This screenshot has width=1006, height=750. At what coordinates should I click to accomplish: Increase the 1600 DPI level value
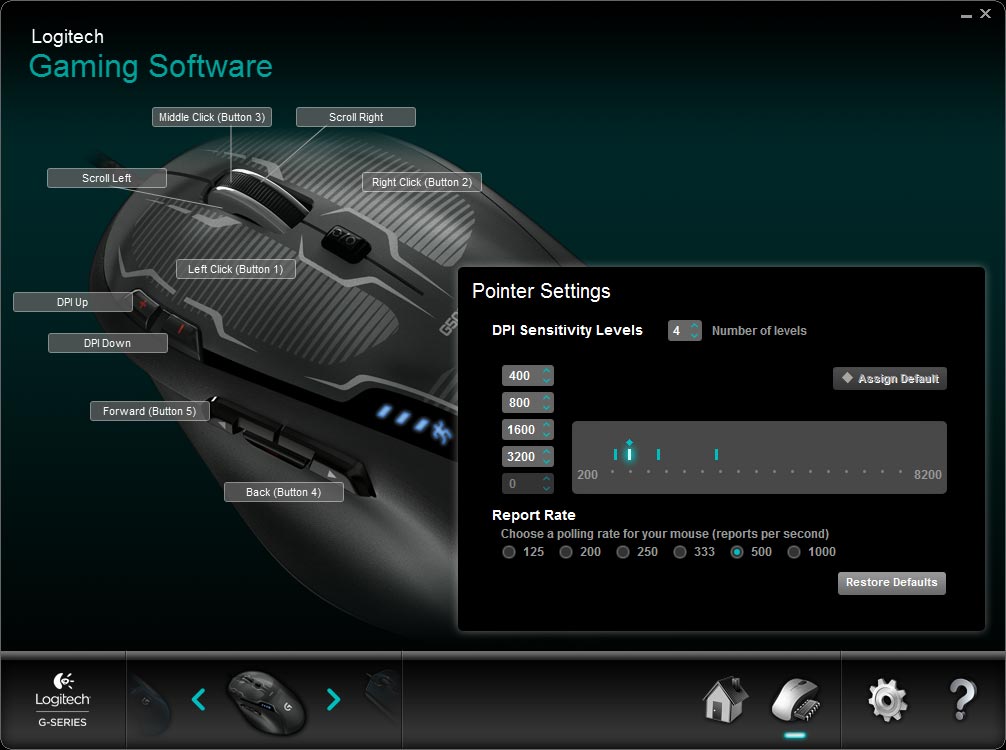point(547,425)
